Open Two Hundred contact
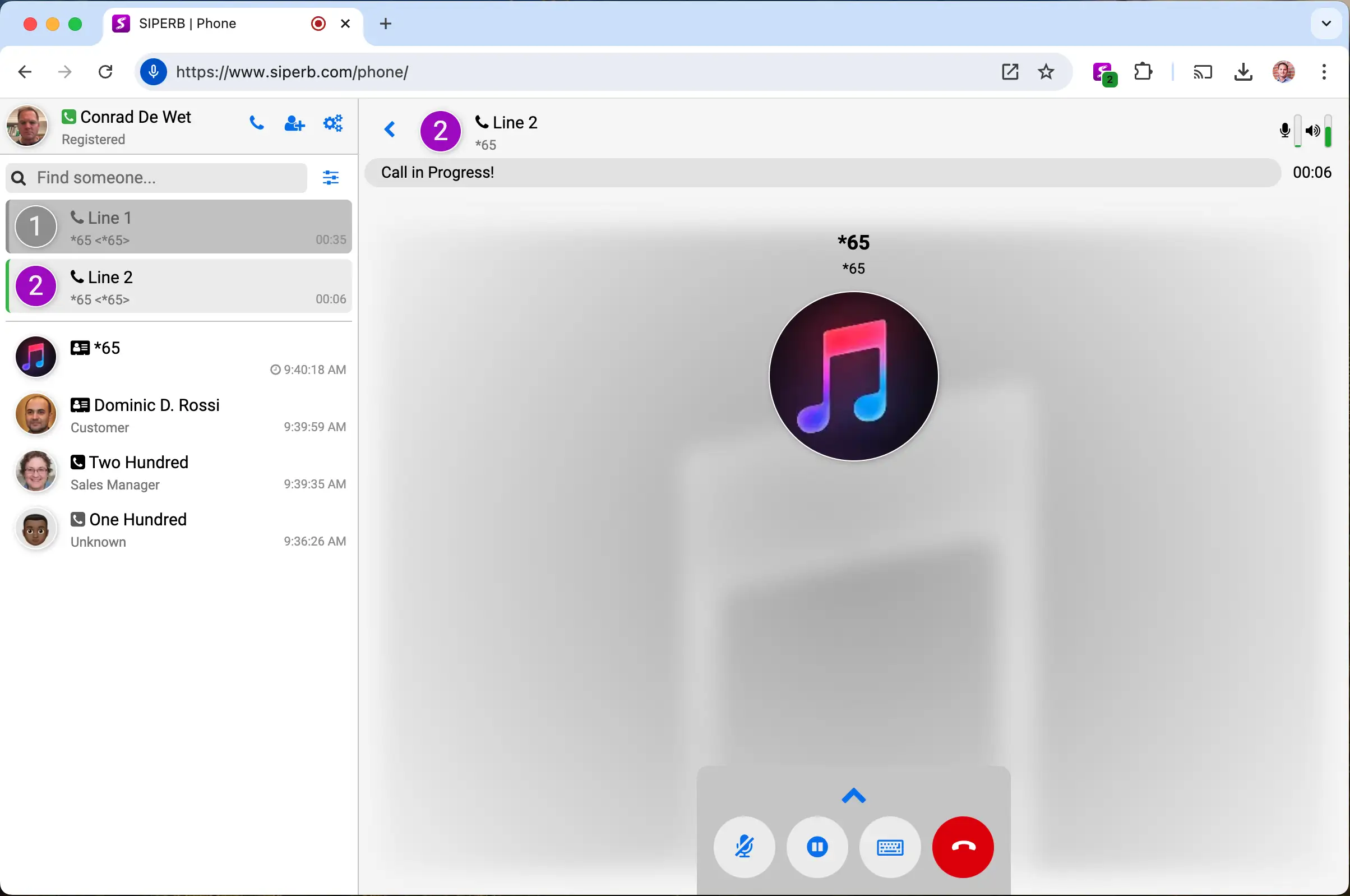 pos(179,472)
